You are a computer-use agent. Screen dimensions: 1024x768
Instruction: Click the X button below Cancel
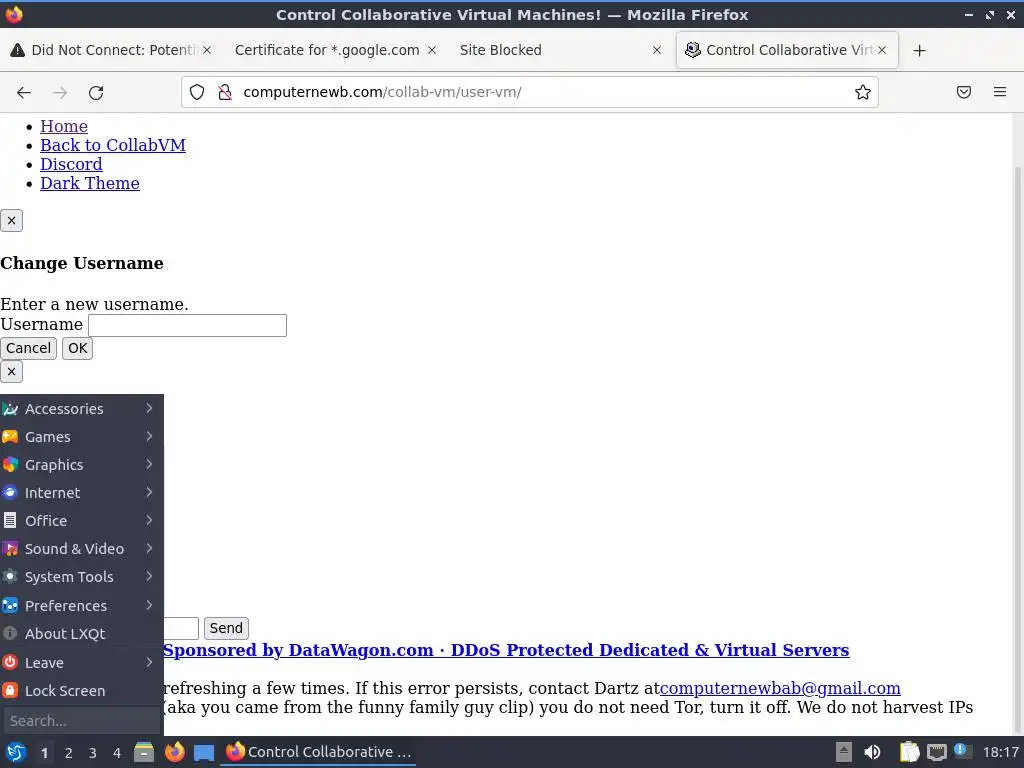point(11,372)
